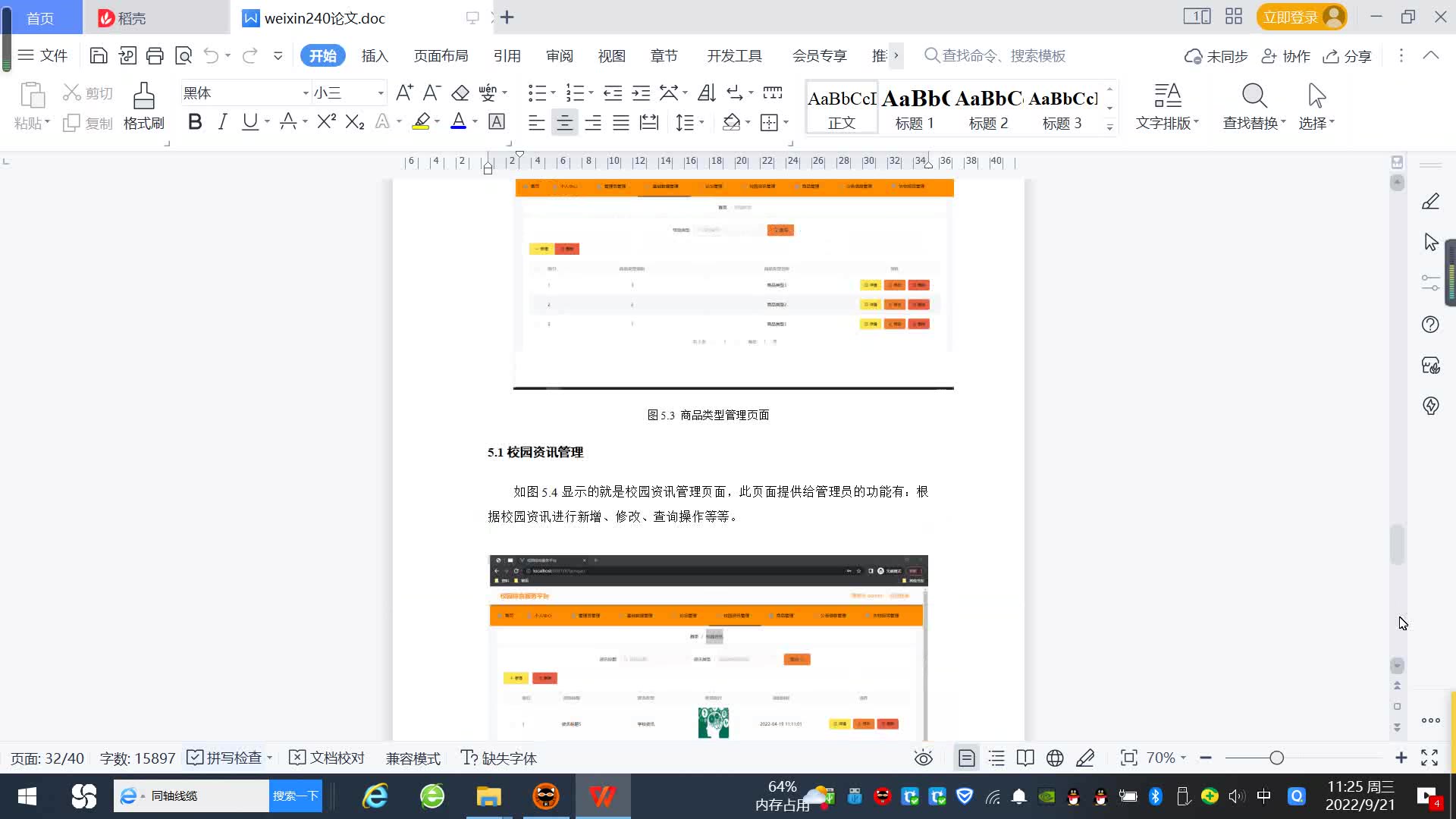The width and height of the screenshot is (1456, 819).
Task: Switch to the 插入 ribbon tab
Action: 375,55
